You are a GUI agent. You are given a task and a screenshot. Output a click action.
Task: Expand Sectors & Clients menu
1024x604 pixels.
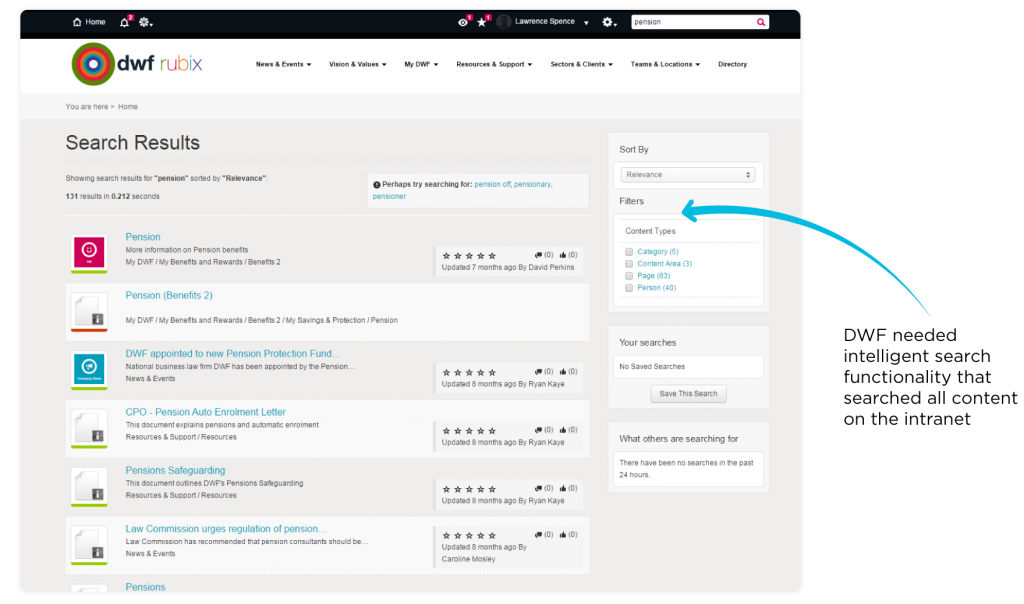click(581, 64)
